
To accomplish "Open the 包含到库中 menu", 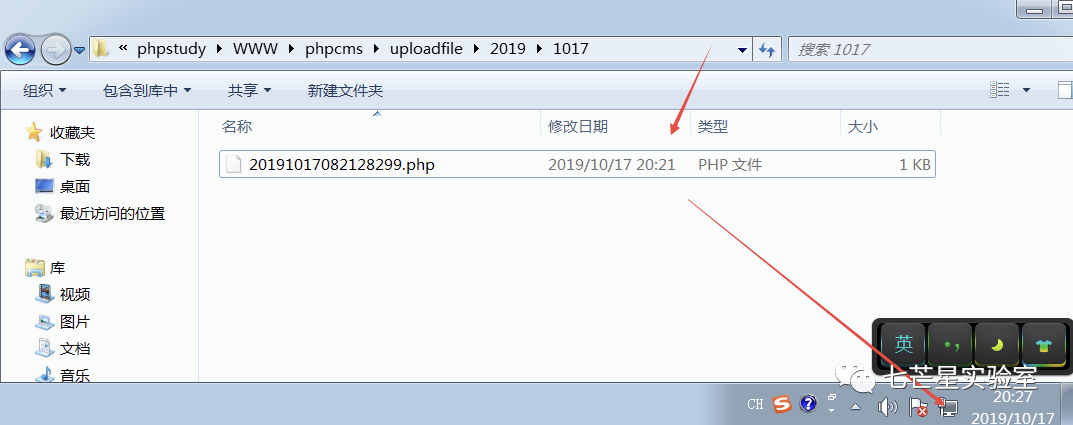I will 146,90.
